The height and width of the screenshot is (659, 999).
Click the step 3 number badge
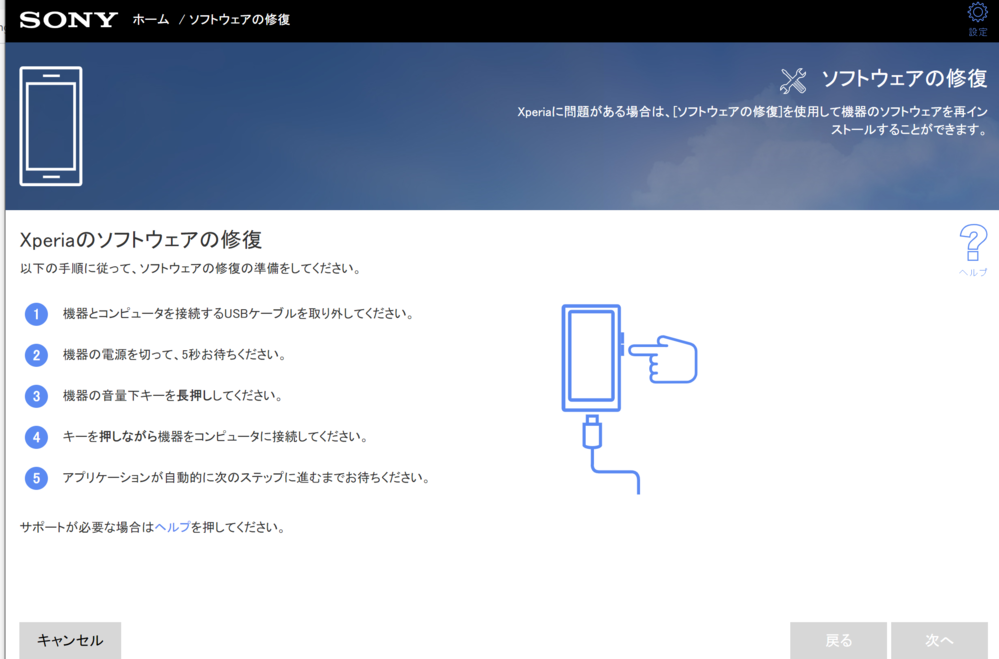36,396
